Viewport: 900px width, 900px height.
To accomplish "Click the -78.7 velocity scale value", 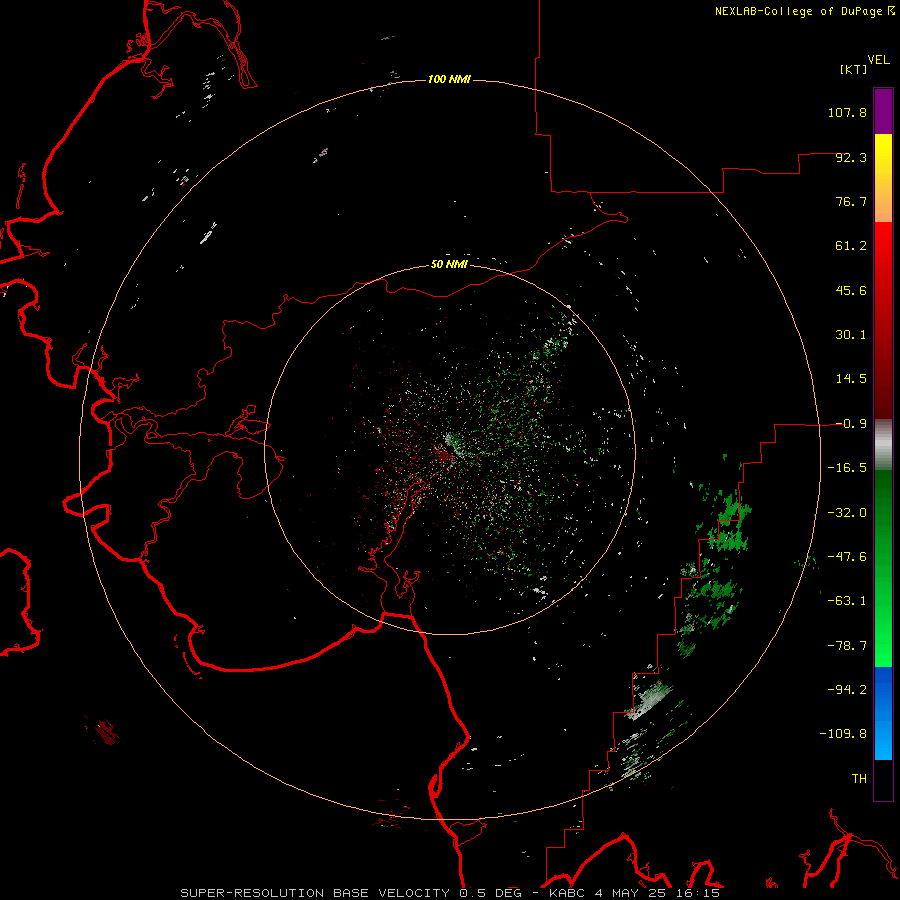I will click(847, 646).
